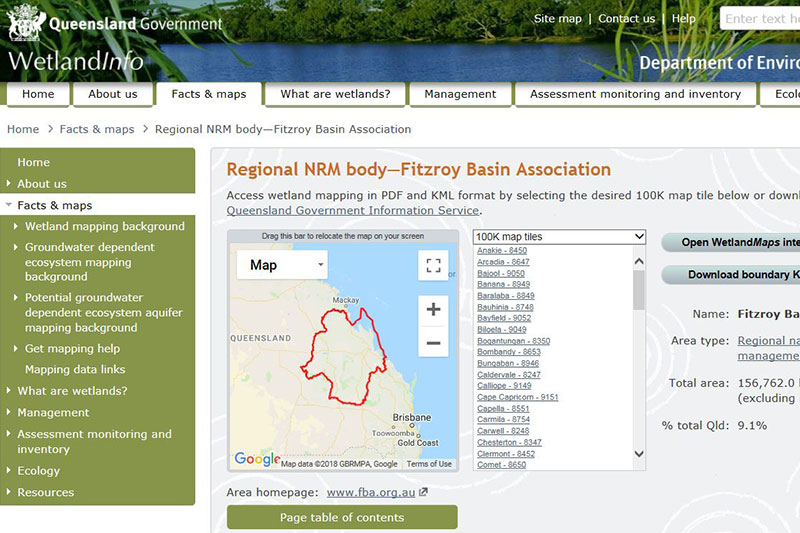Zoom out on the map
This screenshot has height=533, width=800.
[x=433, y=343]
